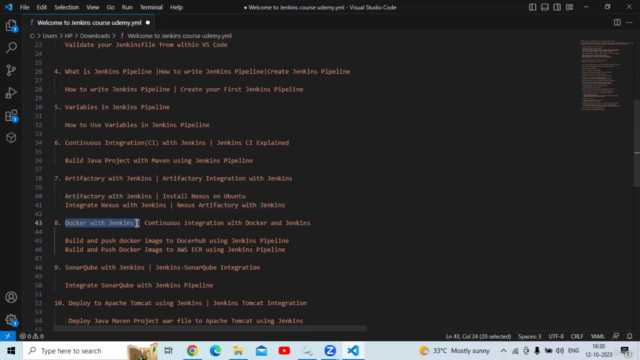Open the Terminal menu
The width and height of the screenshot is (640, 360).
[x=151, y=7]
